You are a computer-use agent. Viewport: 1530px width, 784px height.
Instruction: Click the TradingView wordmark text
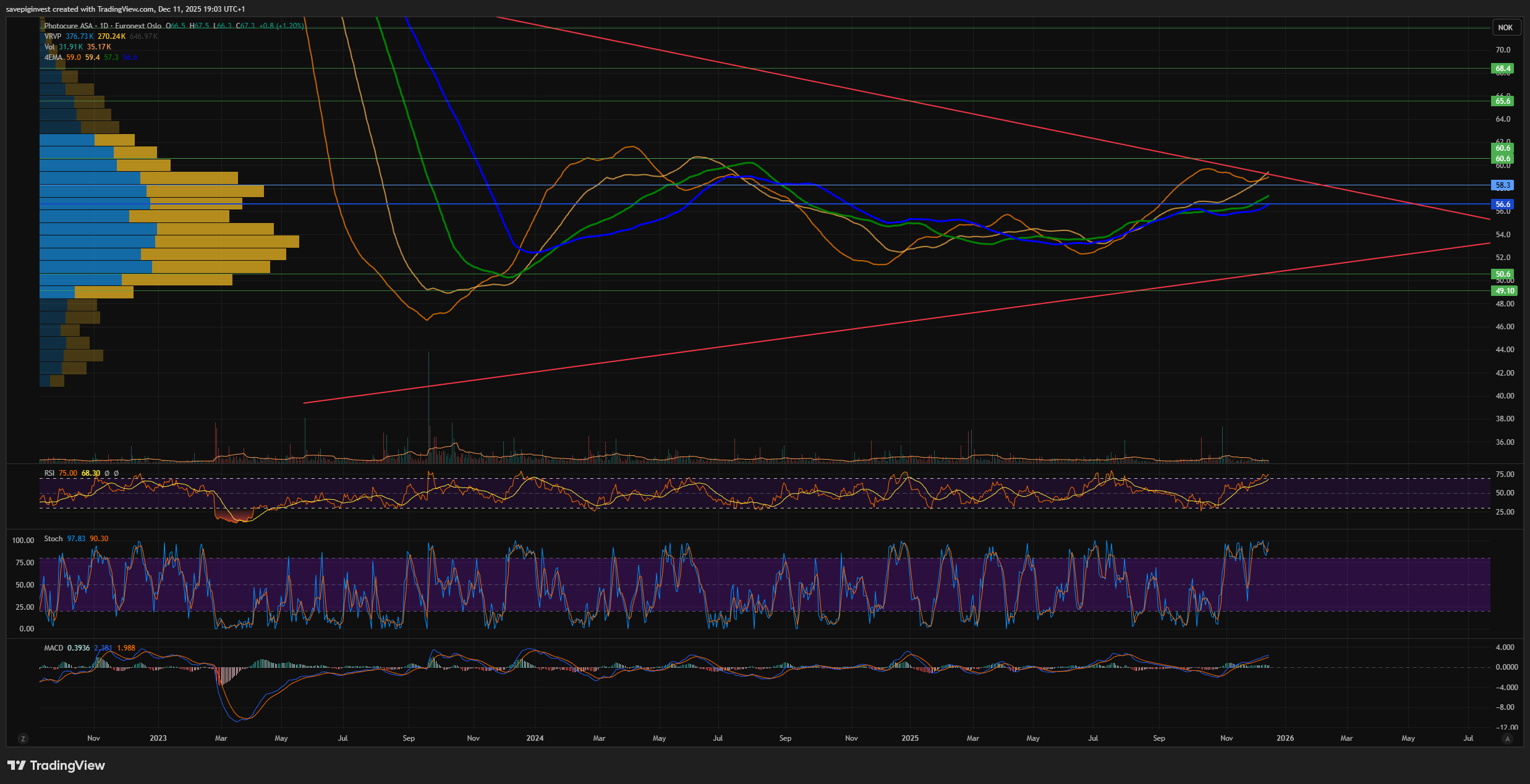[x=67, y=765]
